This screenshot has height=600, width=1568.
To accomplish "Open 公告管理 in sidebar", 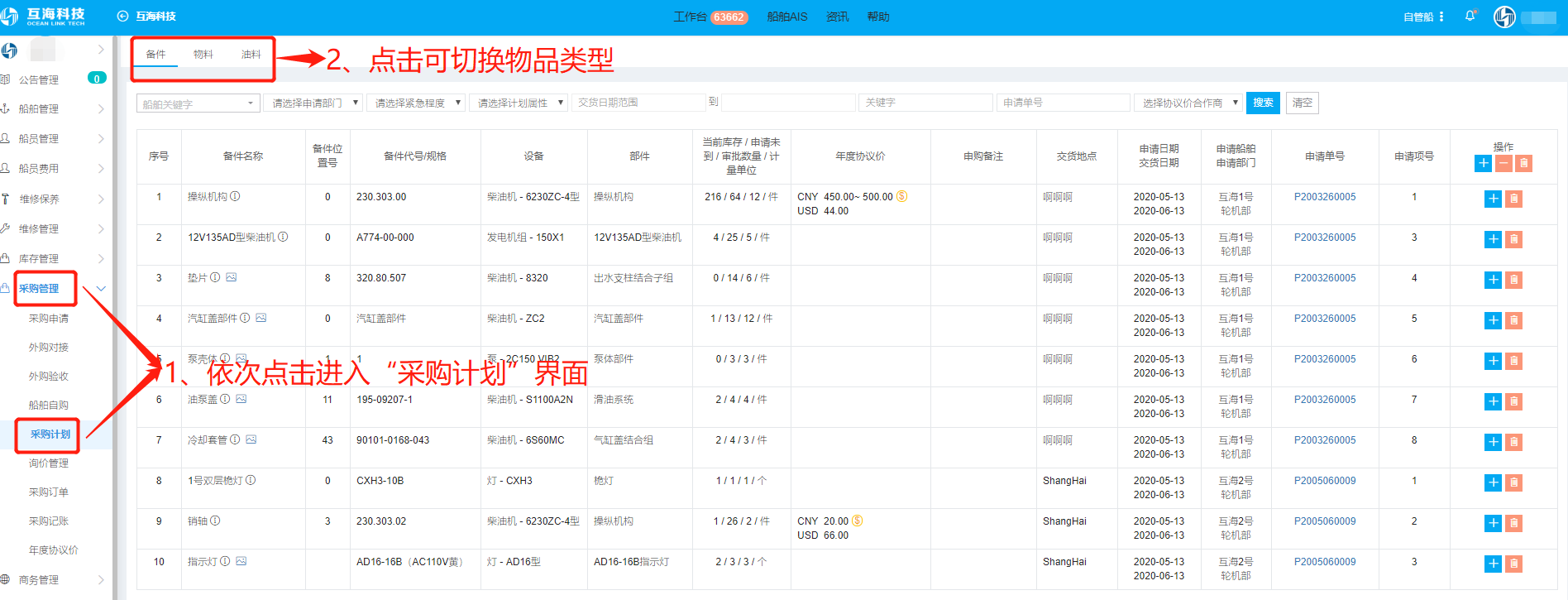I will 39,80.
